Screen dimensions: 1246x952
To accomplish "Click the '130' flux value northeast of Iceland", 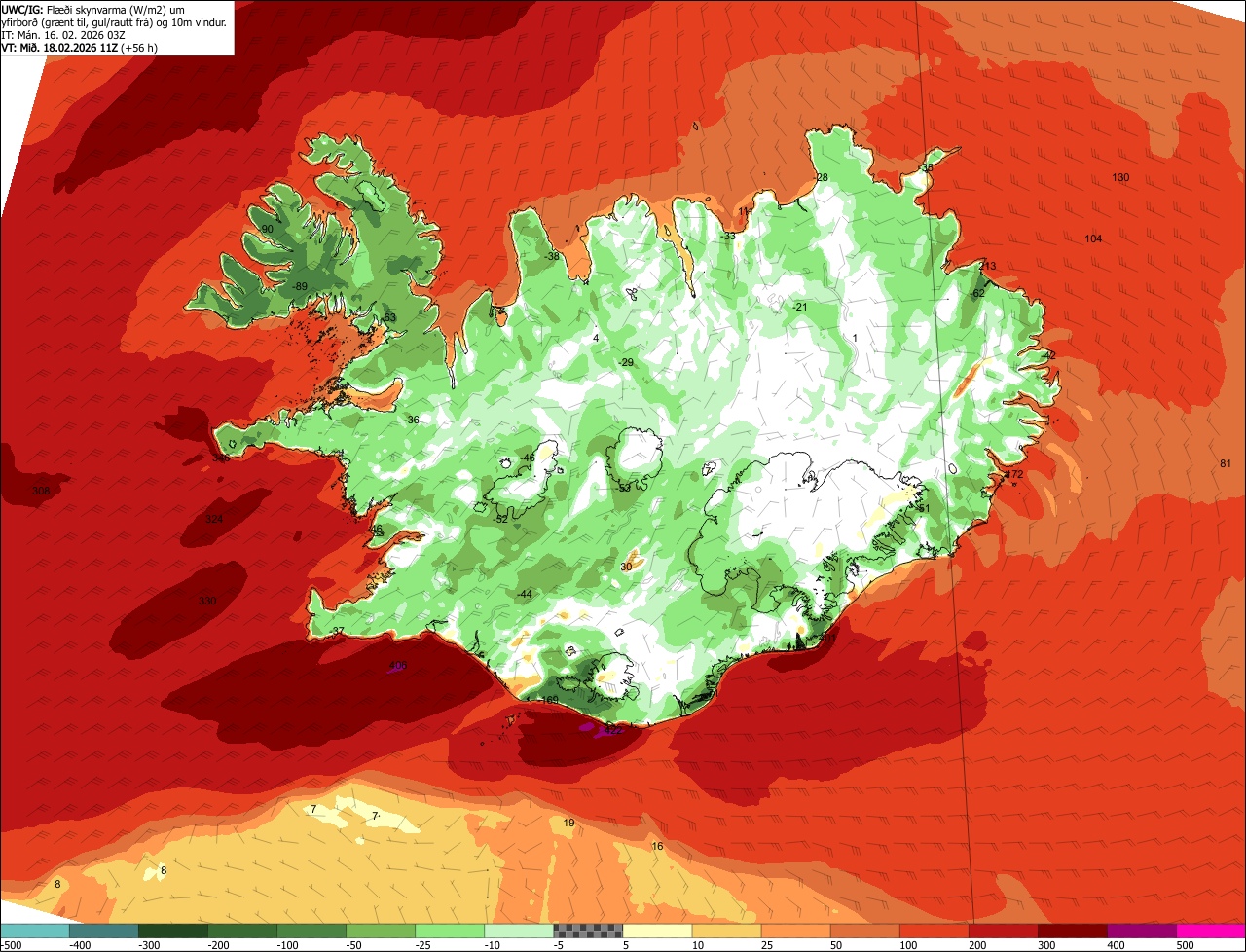I will click(x=1120, y=177).
